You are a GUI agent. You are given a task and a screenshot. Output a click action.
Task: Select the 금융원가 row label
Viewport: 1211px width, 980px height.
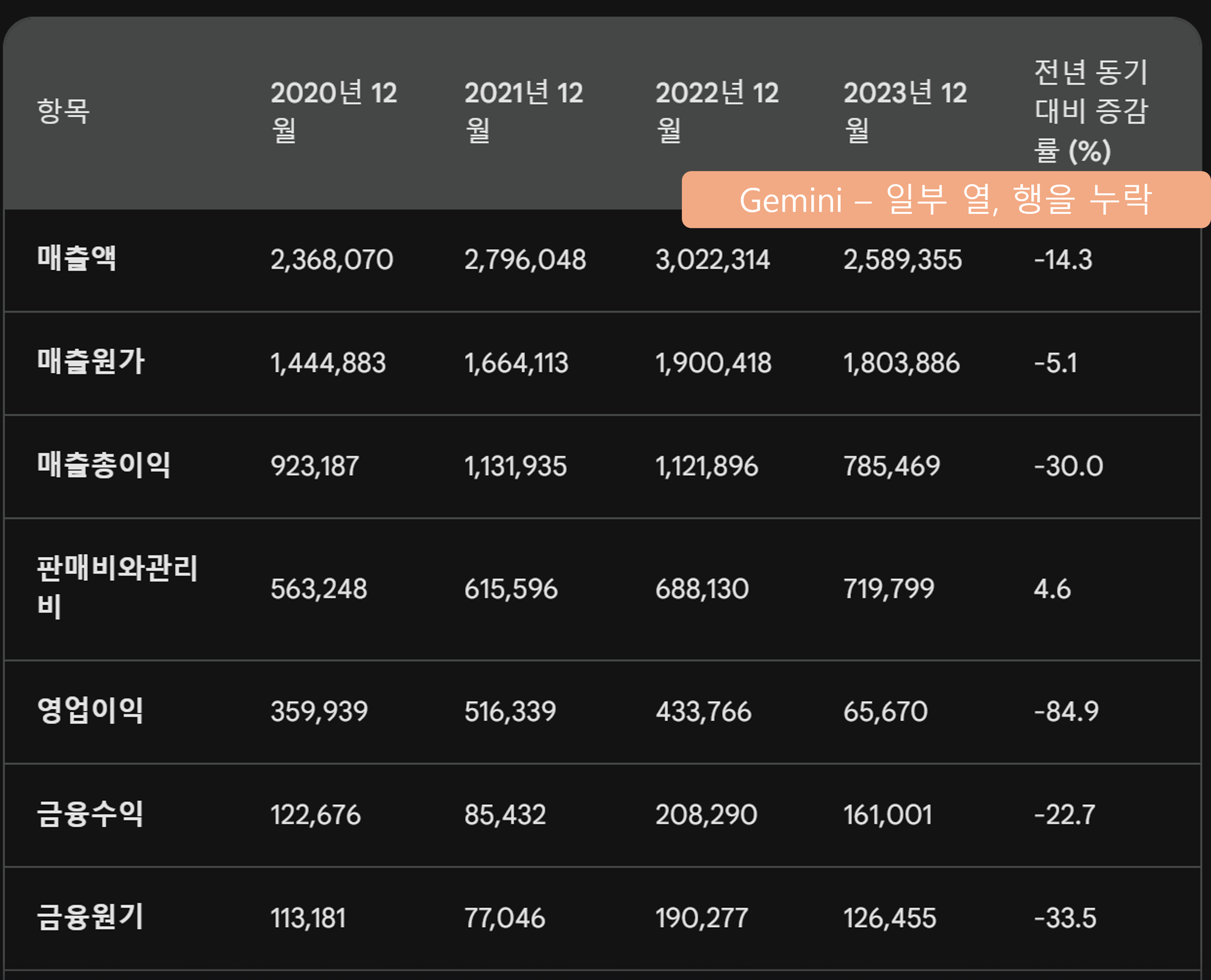coord(90,917)
